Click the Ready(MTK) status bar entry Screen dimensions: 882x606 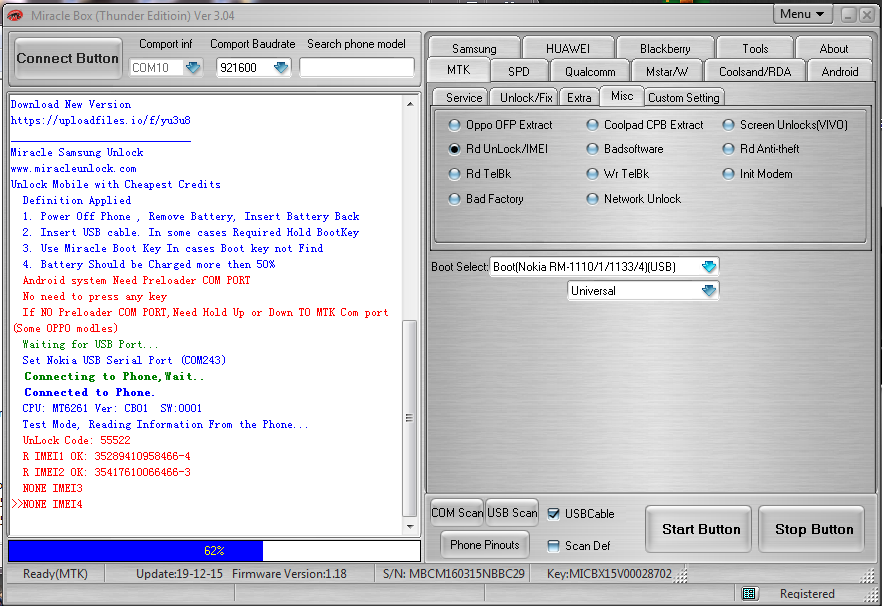click(x=55, y=574)
